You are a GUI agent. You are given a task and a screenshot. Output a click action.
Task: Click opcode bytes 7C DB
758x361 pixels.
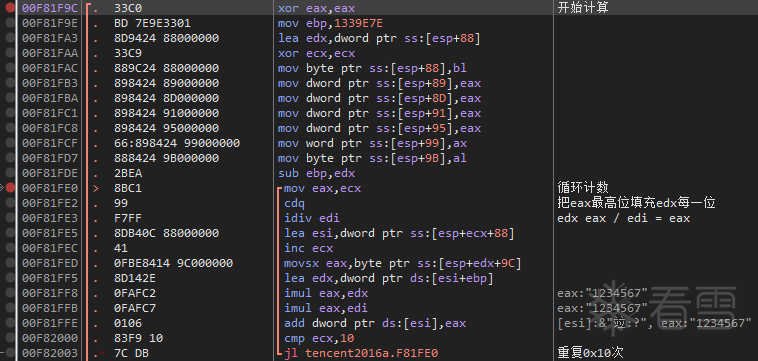[x=131, y=352]
